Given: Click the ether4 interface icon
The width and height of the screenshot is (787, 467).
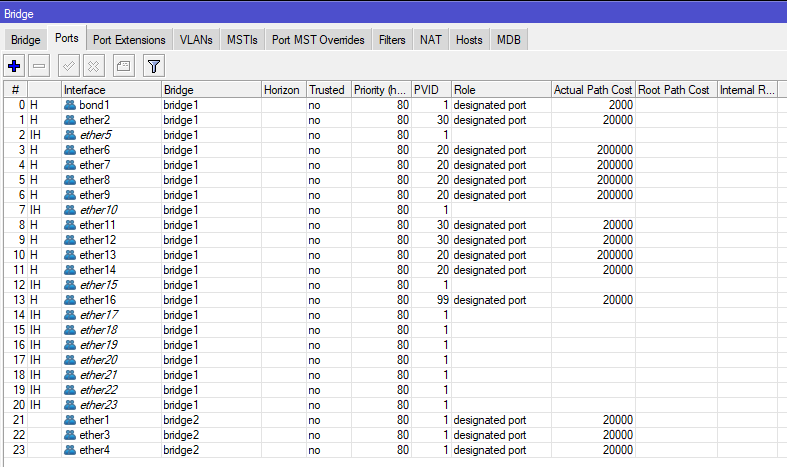Looking at the screenshot, I should click(x=70, y=450).
